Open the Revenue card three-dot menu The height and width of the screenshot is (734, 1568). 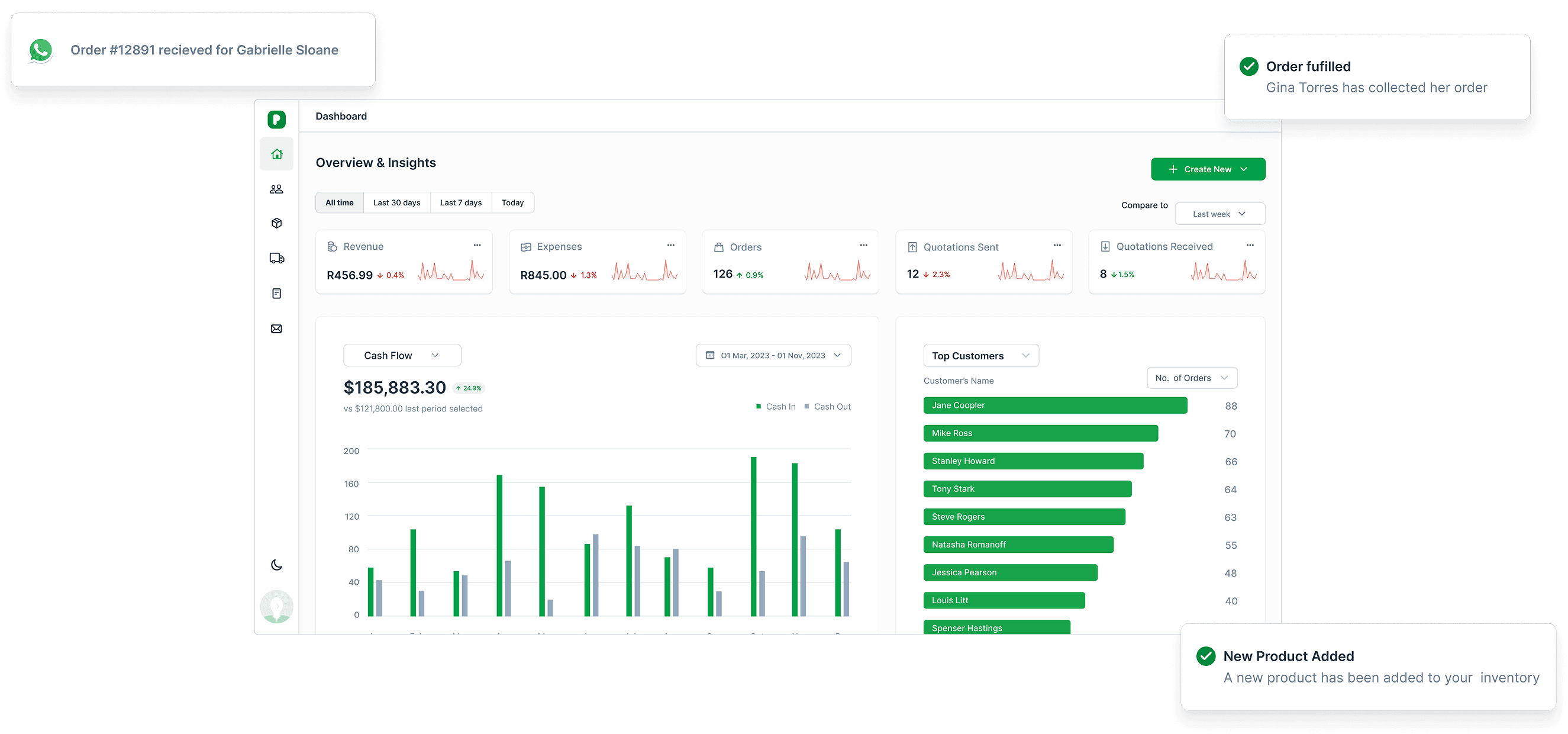[x=478, y=245]
